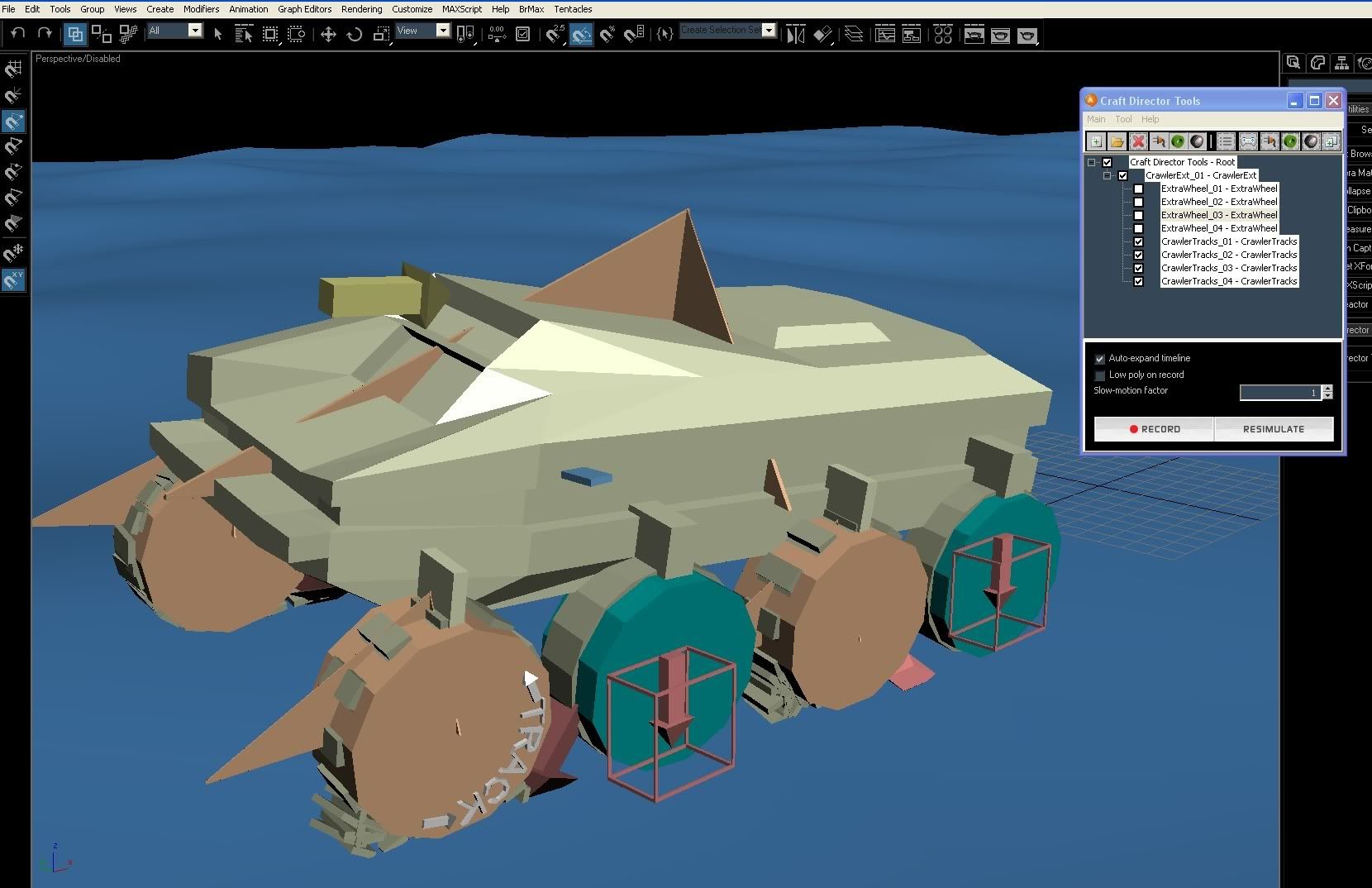Image resolution: width=1372 pixels, height=888 pixels.
Task: Activate the Select and Scale tool
Action: (381, 34)
